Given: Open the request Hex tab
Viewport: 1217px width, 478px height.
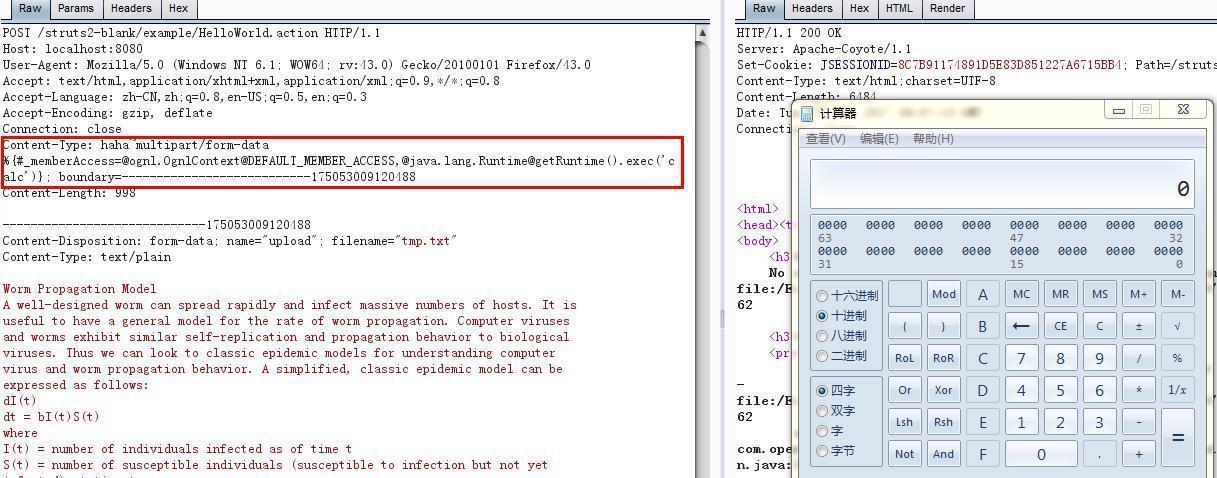Looking at the screenshot, I should pyautogui.click(x=179, y=8).
